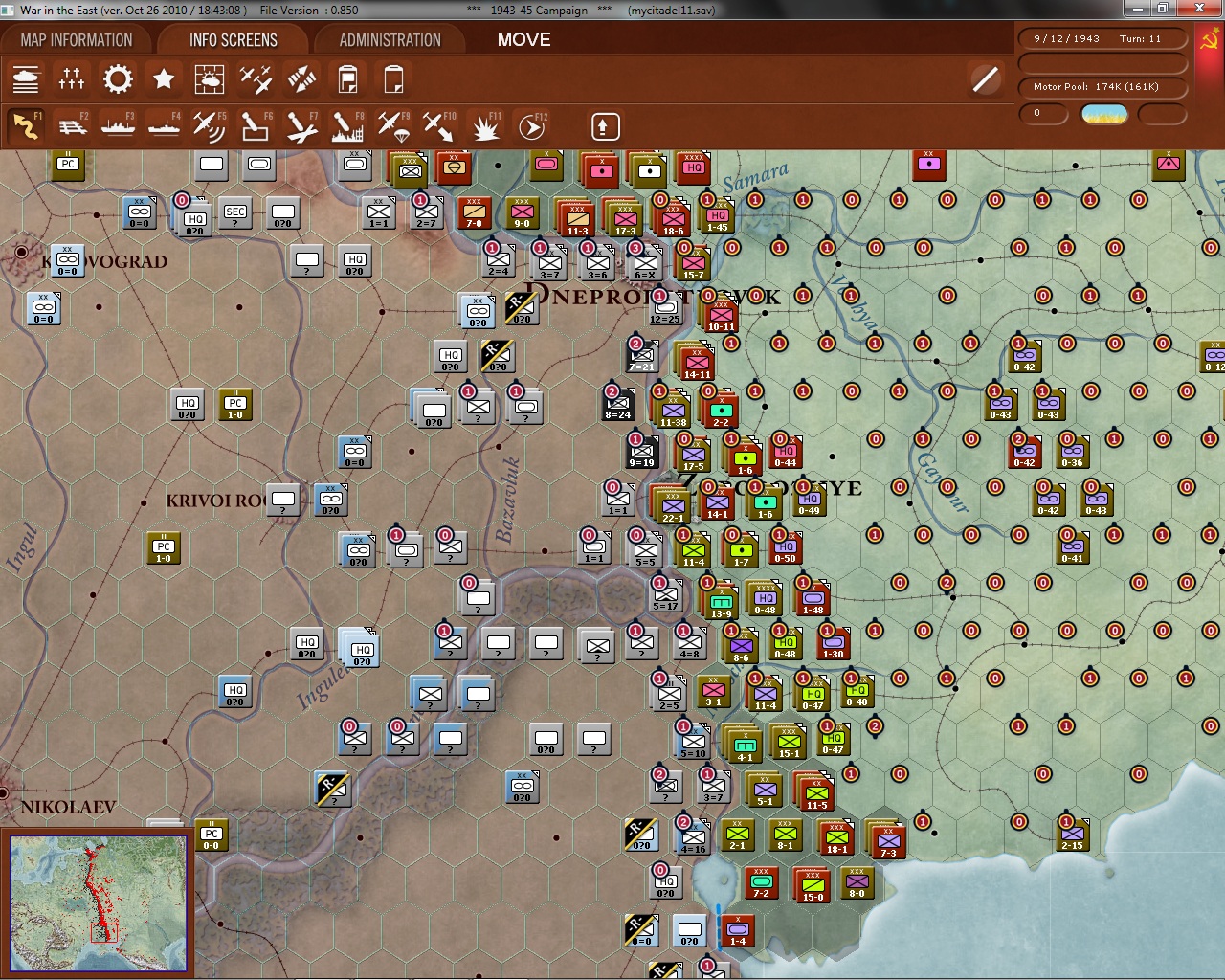Click the End Turn F12 icon

coord(531,126)
